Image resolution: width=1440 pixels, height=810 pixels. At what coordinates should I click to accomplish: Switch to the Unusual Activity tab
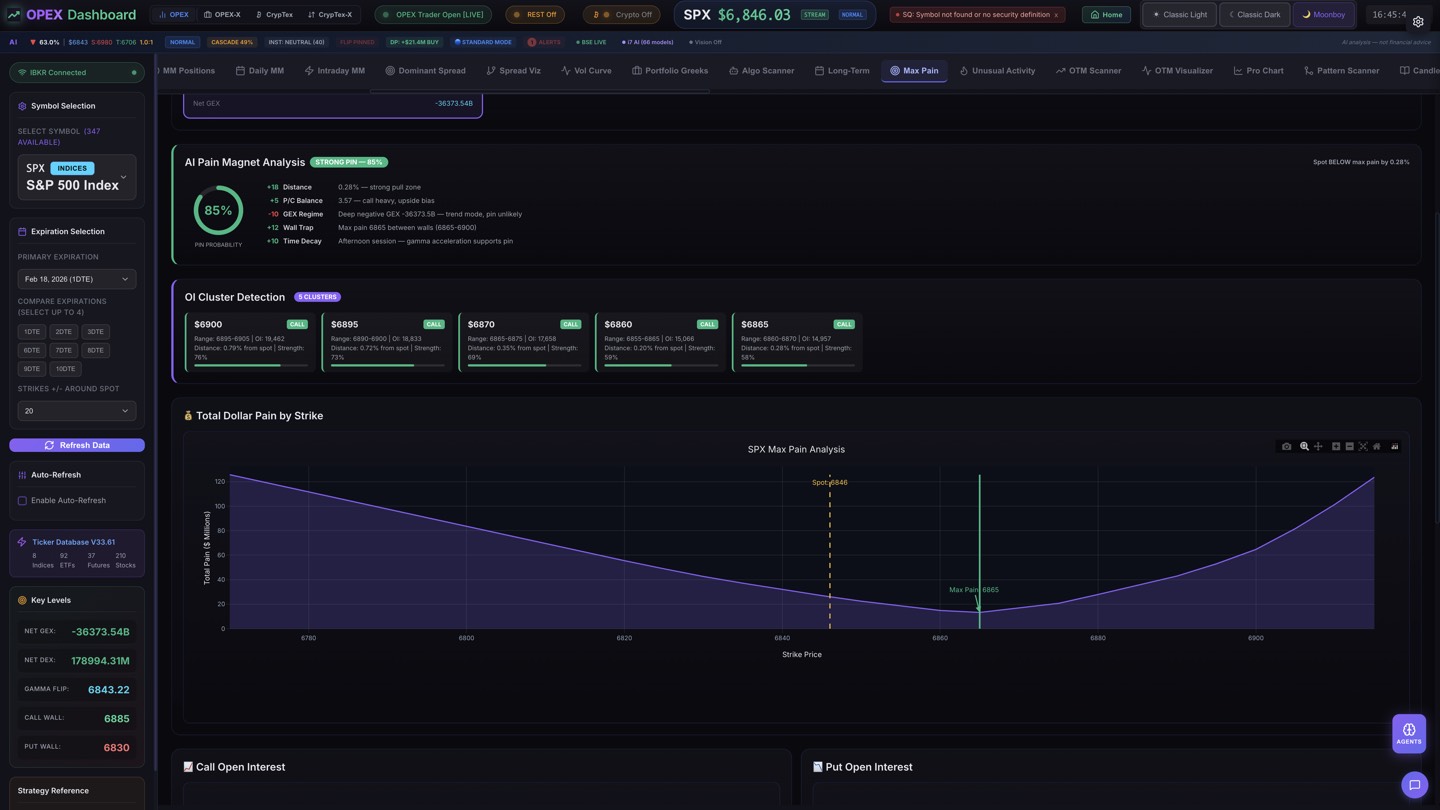point(996,71)
